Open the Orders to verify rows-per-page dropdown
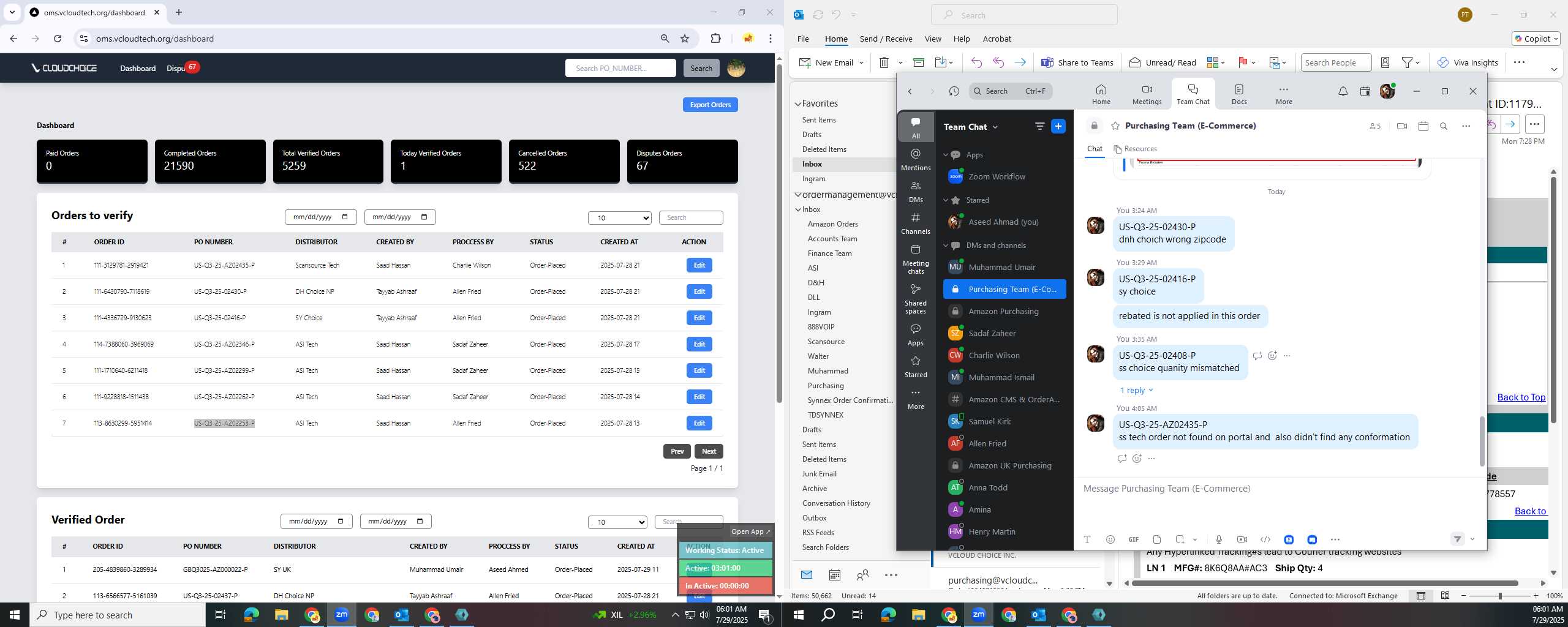The width and height of the screenshot is (1568, 627). [620, 217]
